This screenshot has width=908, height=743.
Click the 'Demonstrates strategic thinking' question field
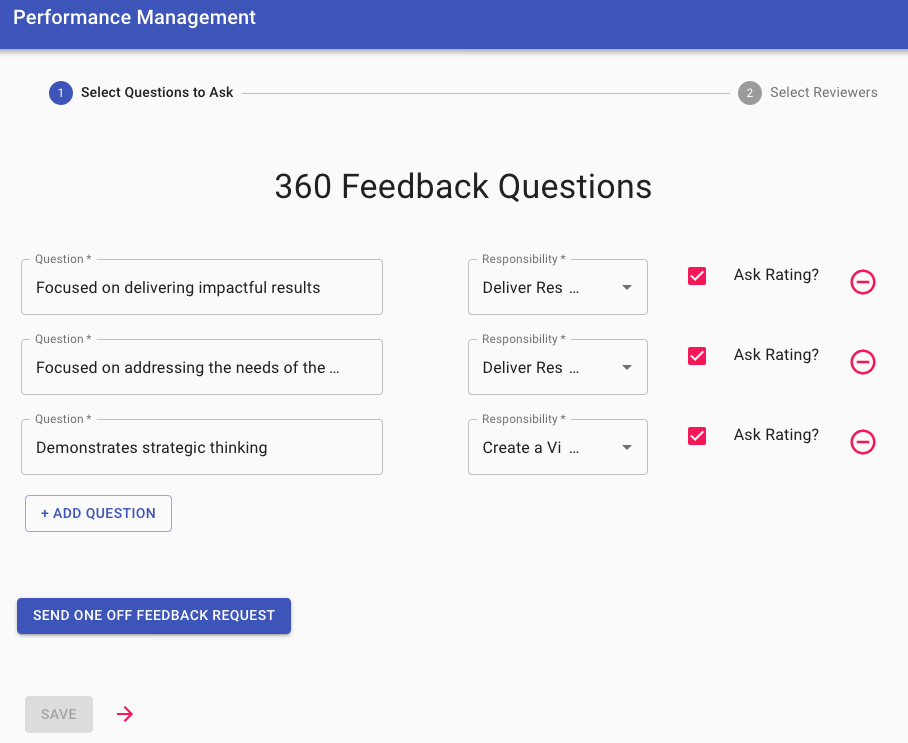pos(202,447)
